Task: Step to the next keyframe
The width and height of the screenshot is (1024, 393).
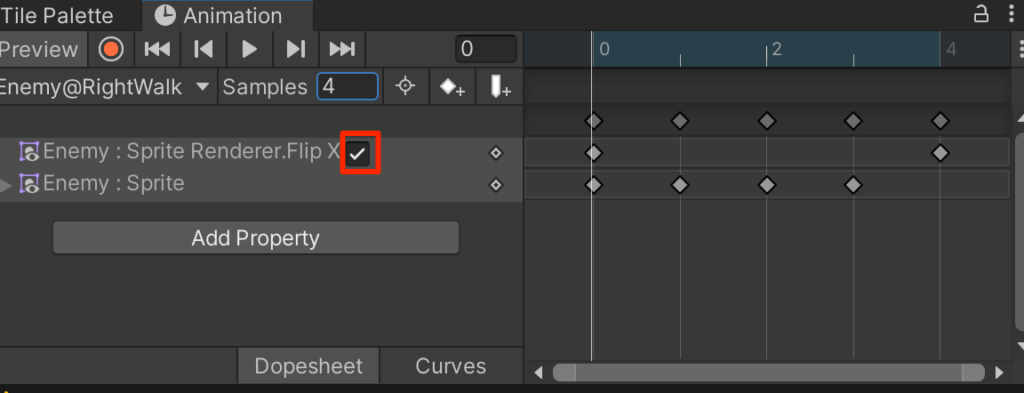Action: pyautogui.click(x=296, y=49)
